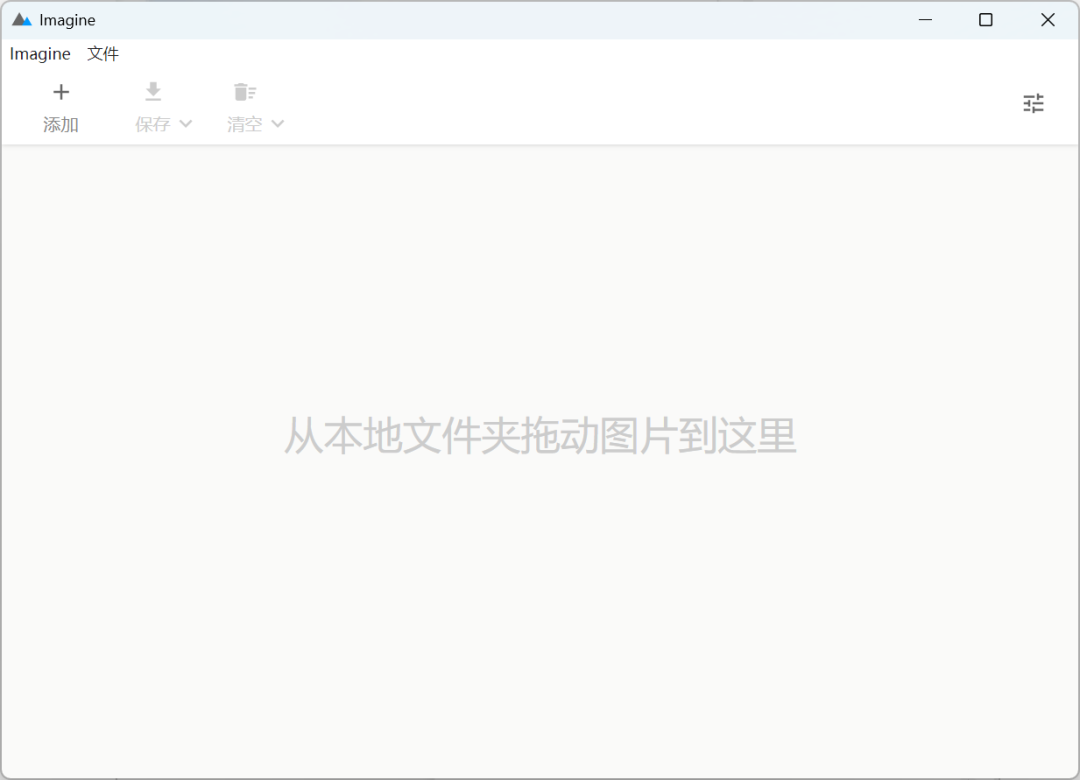Viewport: 1080px width, 780px height.
Task: Click the Imagine title text in title bar
Action: click(68, 20)
